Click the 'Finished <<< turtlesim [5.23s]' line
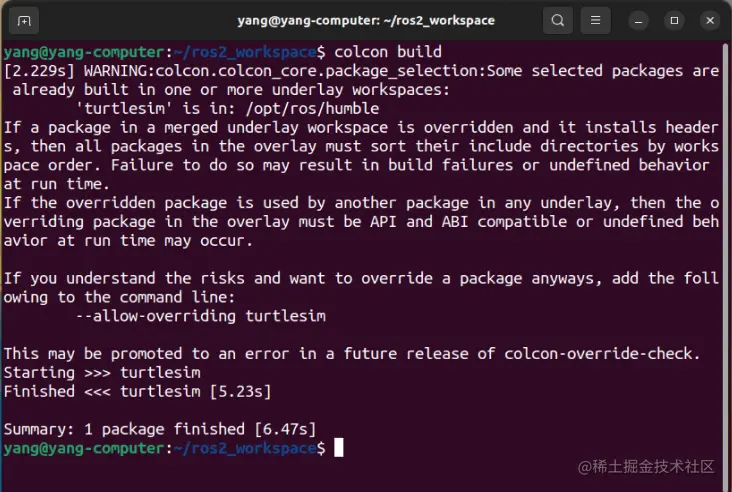 [137, 391]
